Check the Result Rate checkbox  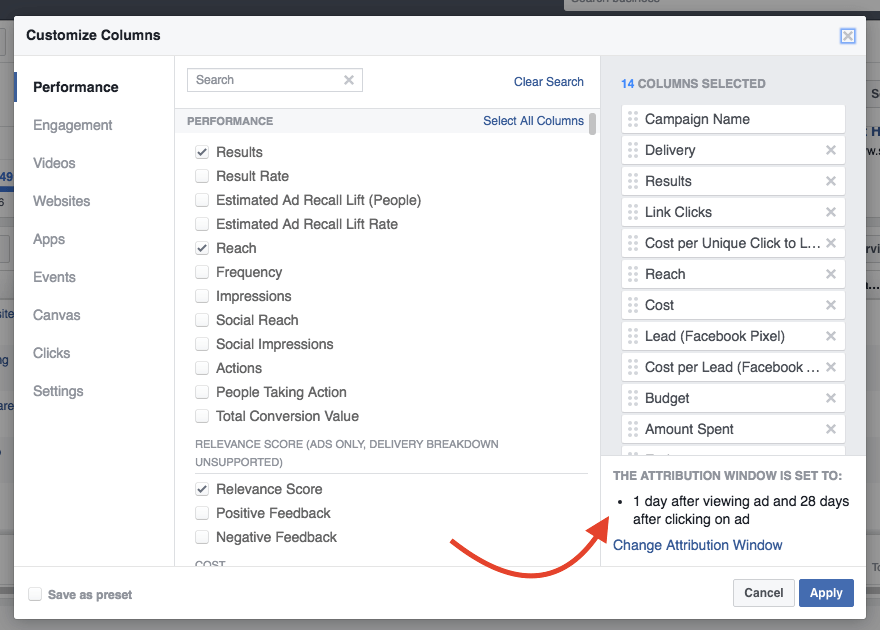(x=202, y=176)
